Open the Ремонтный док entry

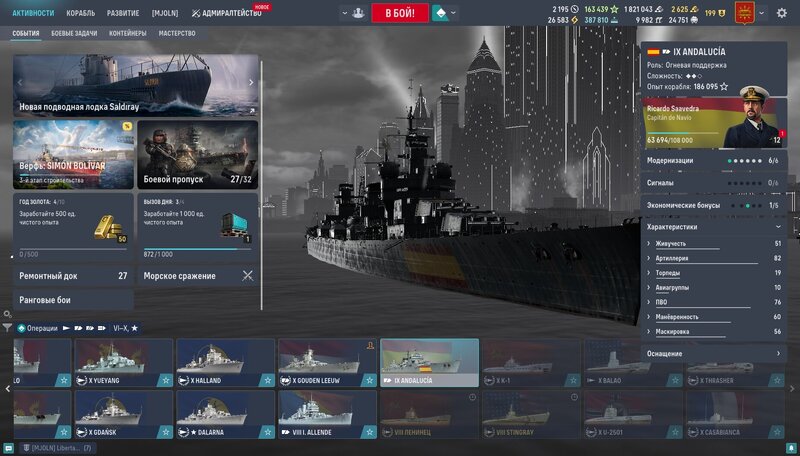73,275
